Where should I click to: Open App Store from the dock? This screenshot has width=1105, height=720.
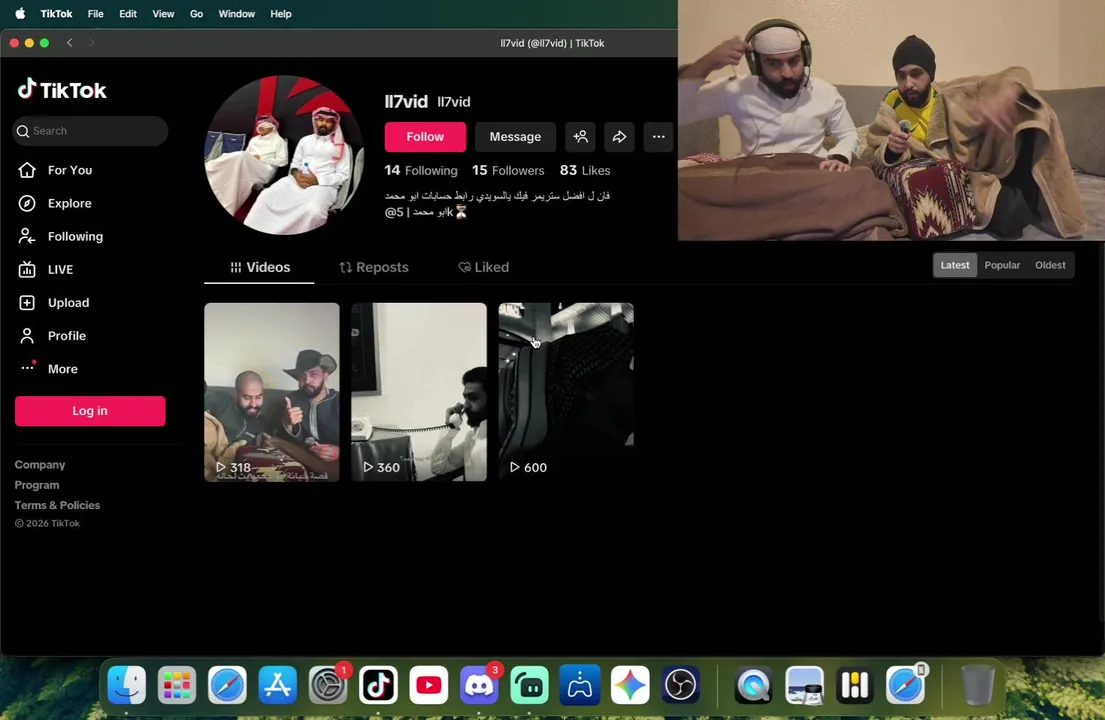pos(278,685)
